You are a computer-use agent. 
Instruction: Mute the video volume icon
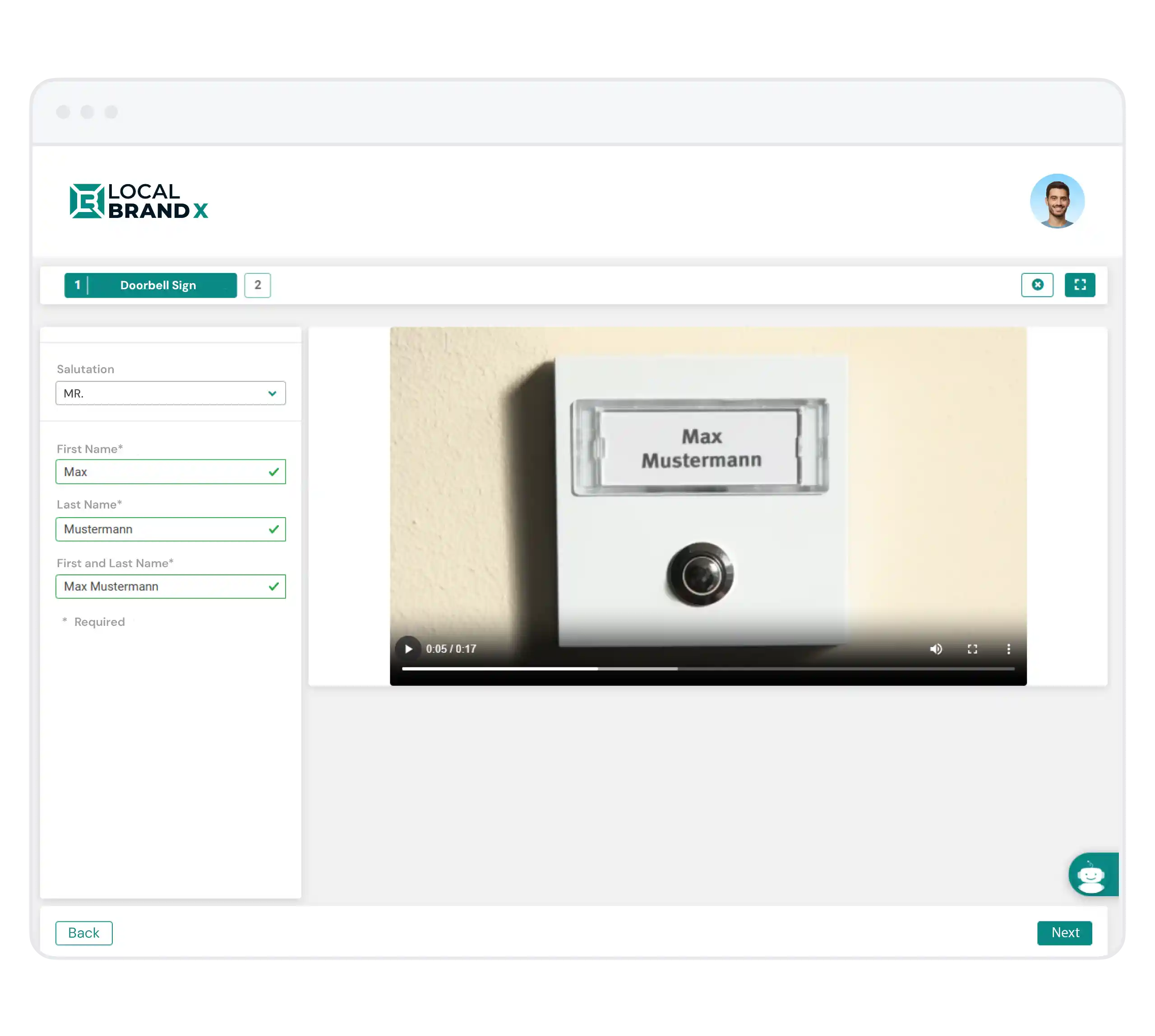point(936,649)
